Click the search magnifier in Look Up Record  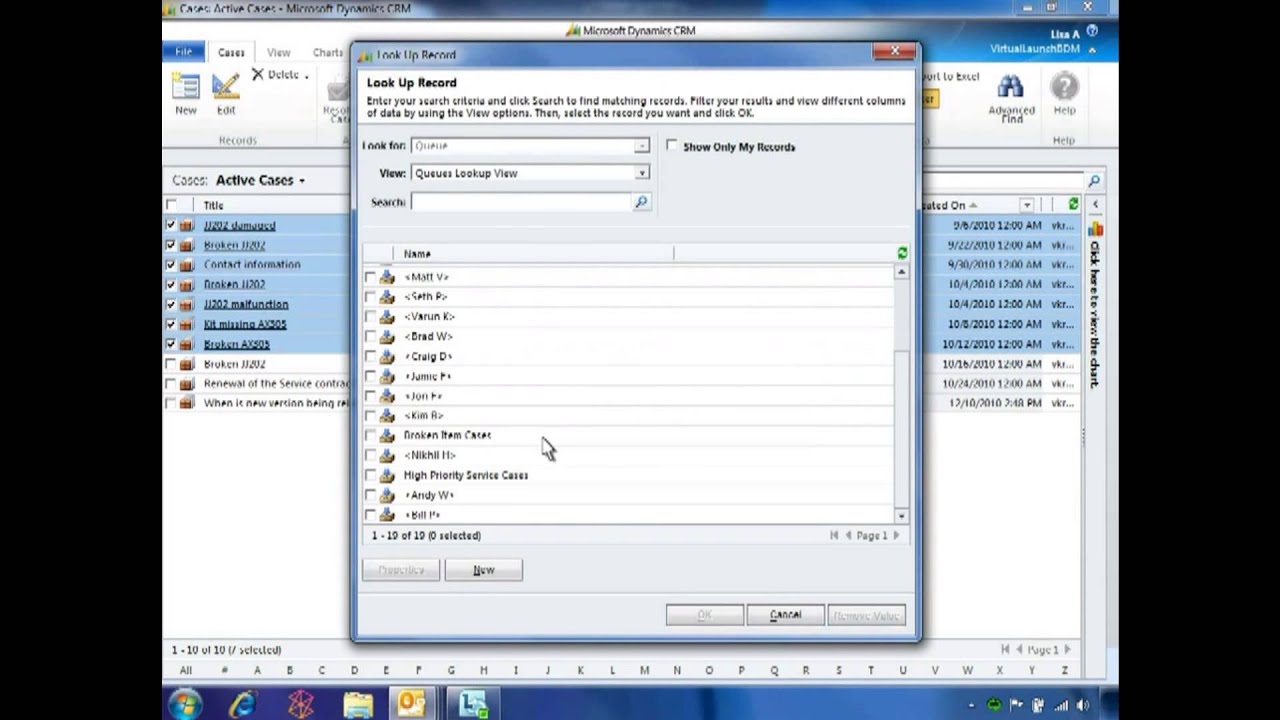(x=641, y=202)
